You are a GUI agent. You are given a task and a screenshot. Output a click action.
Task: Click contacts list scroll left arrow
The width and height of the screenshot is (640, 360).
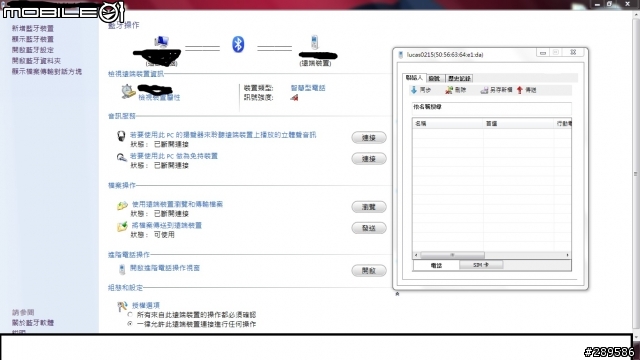(x=416, y=255)
